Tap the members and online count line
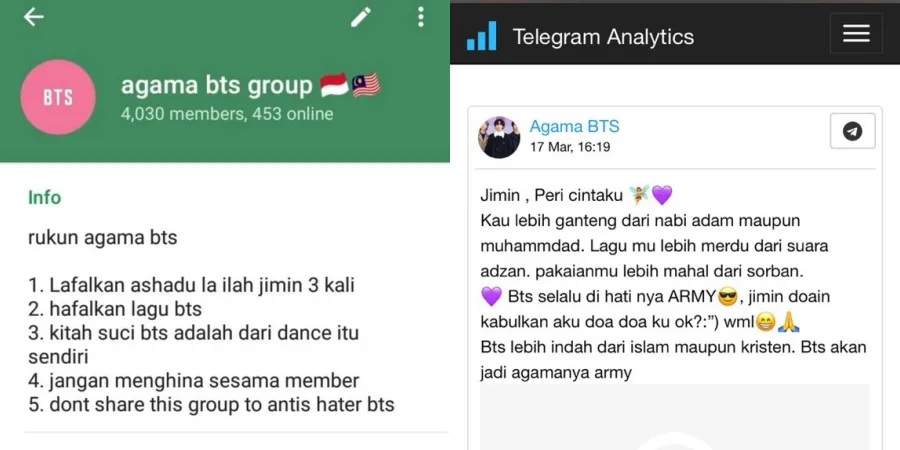The image size is (900, 450). 227,114
